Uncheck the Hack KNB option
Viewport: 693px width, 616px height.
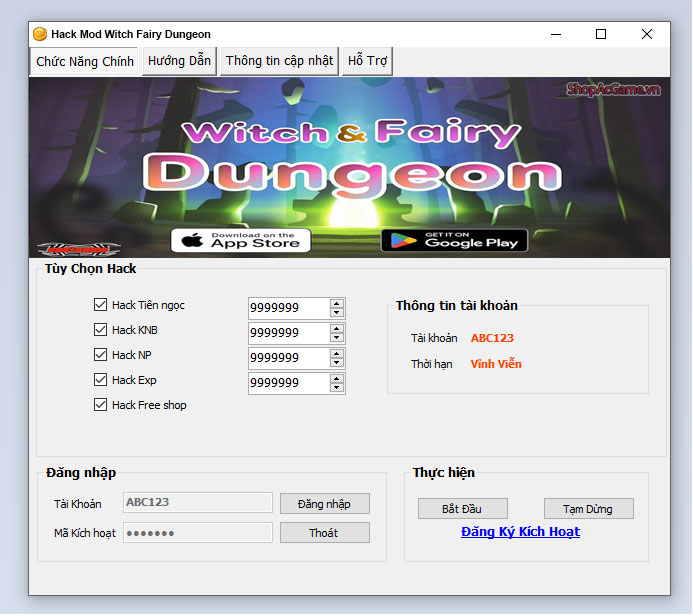coord(100,330)
